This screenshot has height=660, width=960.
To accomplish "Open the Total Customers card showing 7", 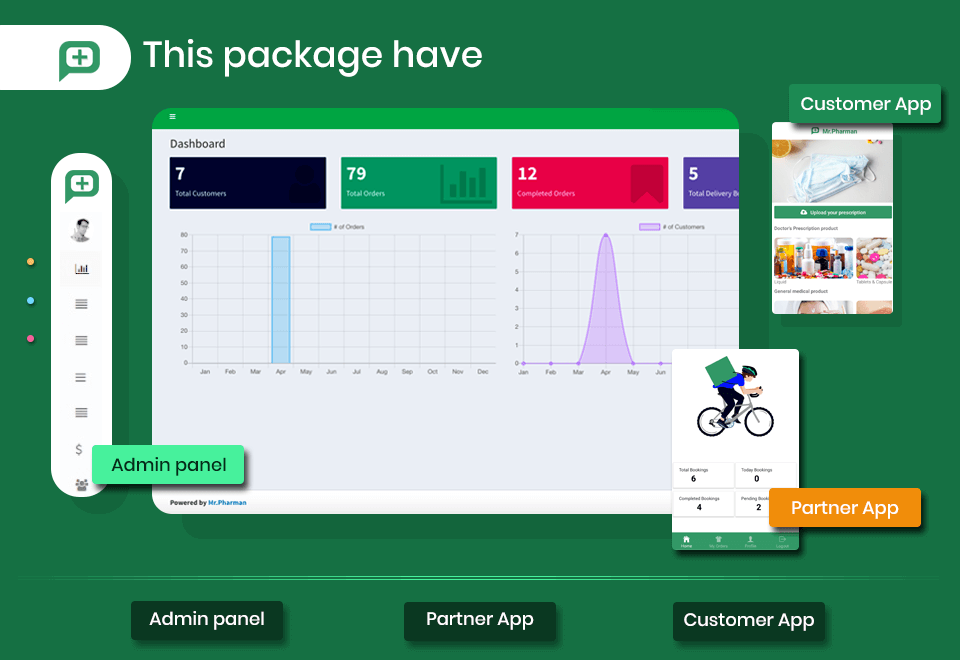I will click(248, 183).
